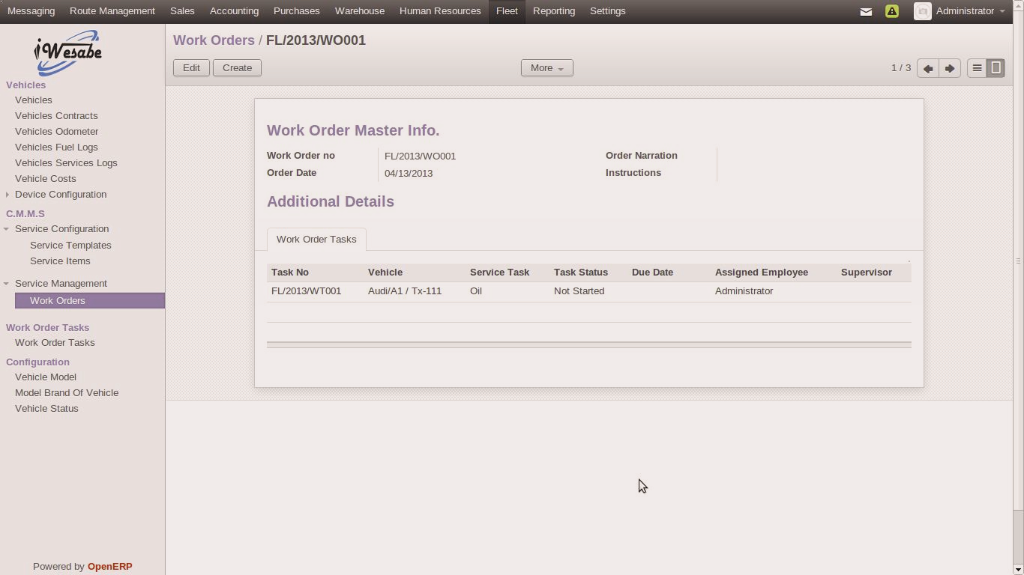Viewport: 1024px width, 575px height.
Task: Open the More actions dropdown
Action: (546, 68)
